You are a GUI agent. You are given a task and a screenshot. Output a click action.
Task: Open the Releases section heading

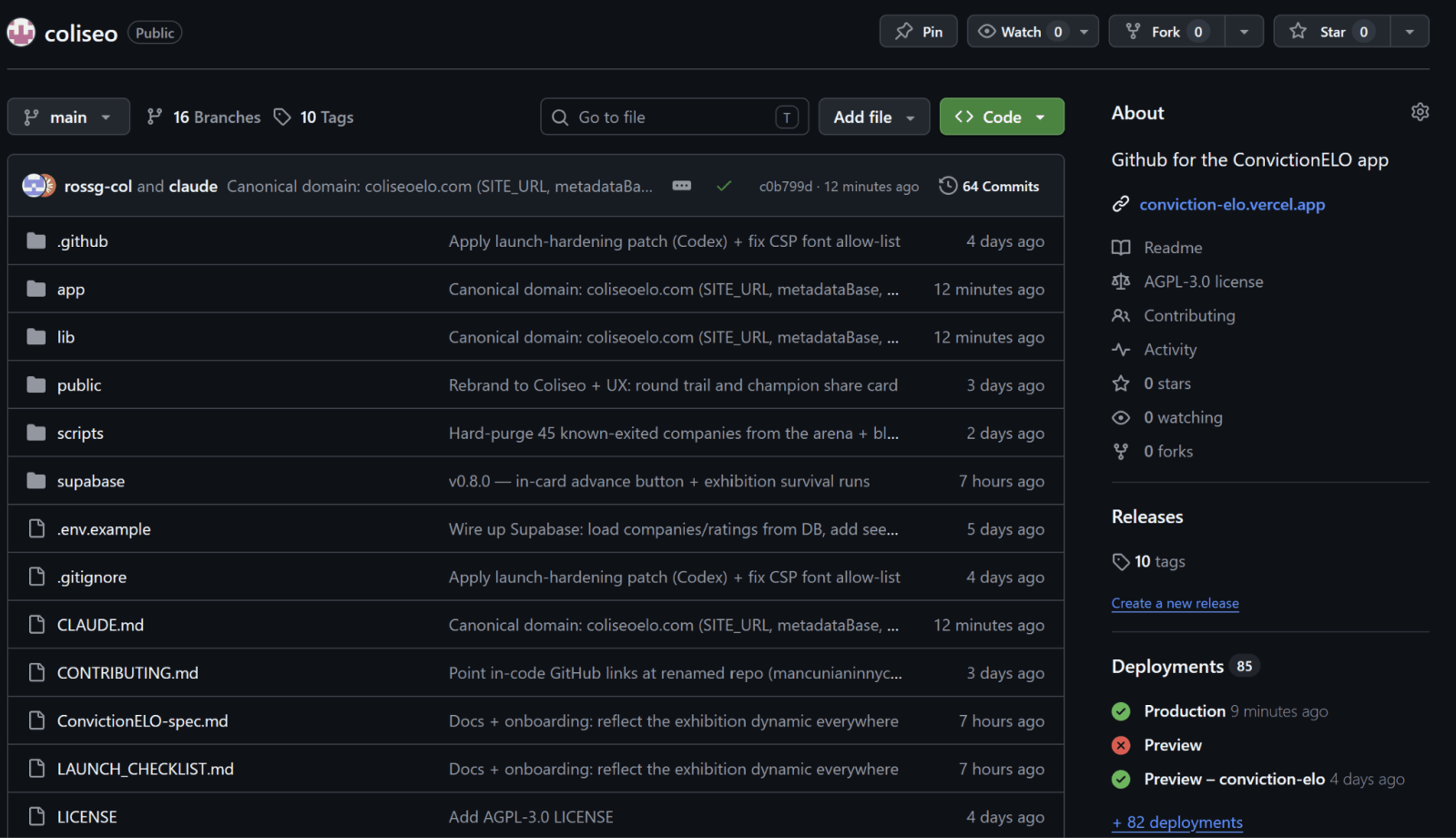coord(1147,516)
